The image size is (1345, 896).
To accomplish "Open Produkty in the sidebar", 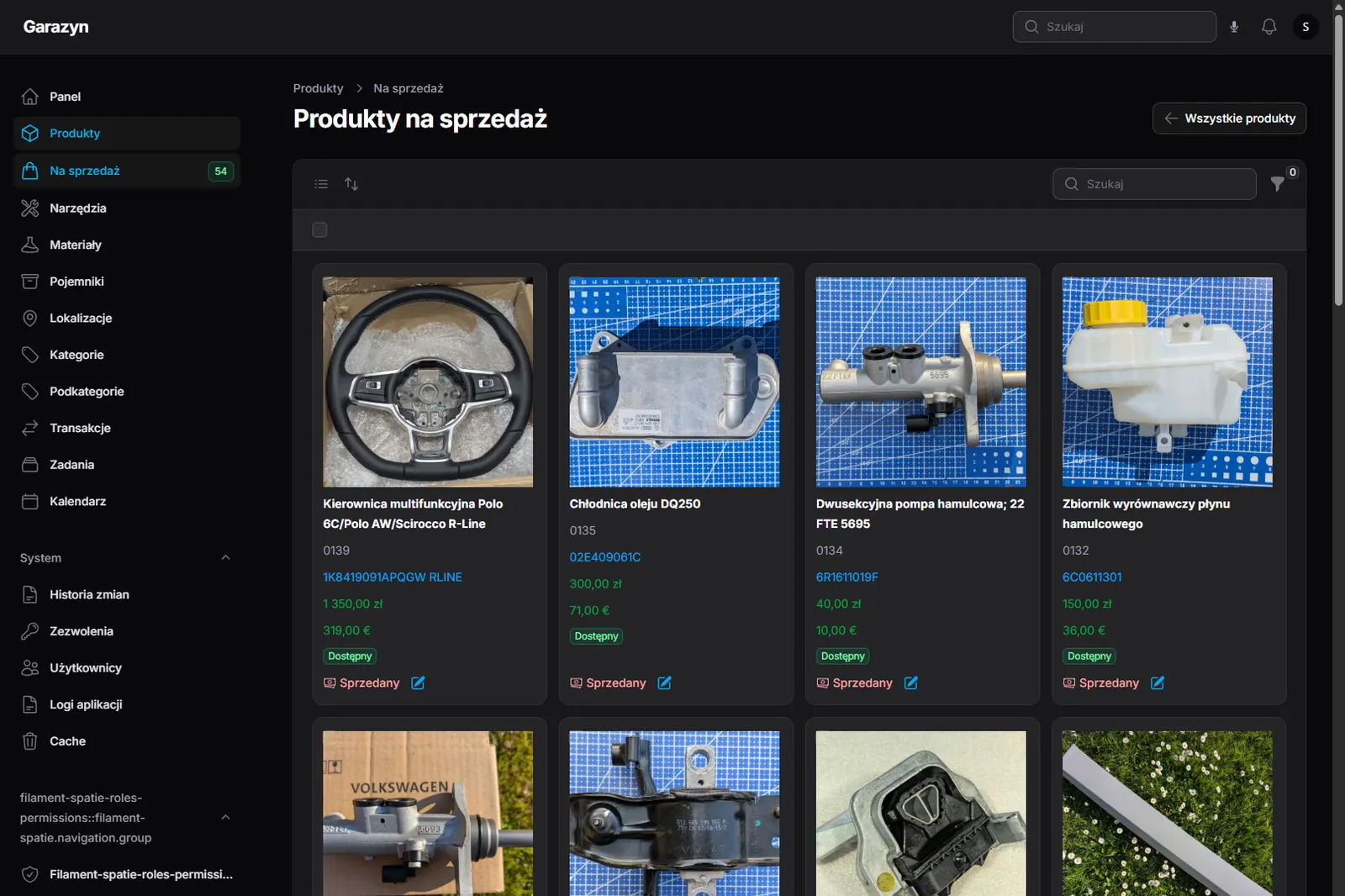I will tap(127, 133).
